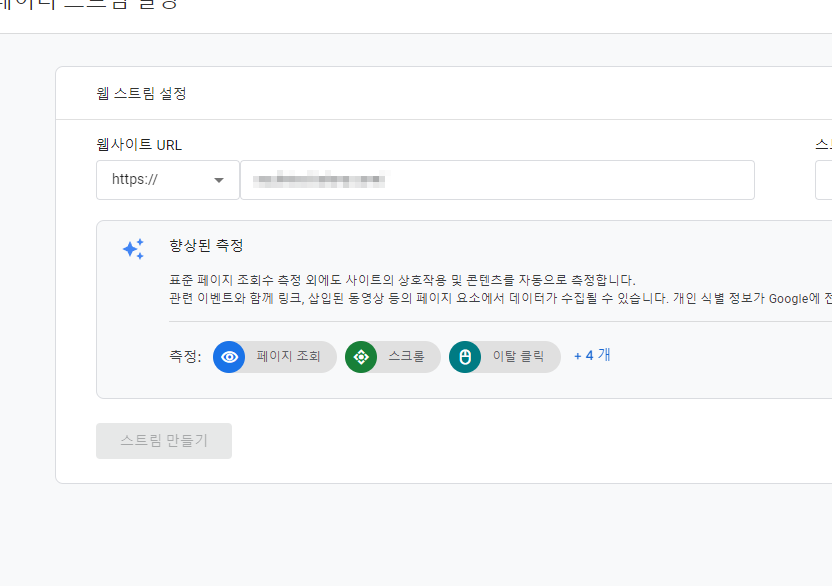Expand the + 4 개 more measurements link
832x586 pixels.
pyautogui.click(x=592, y=355)
